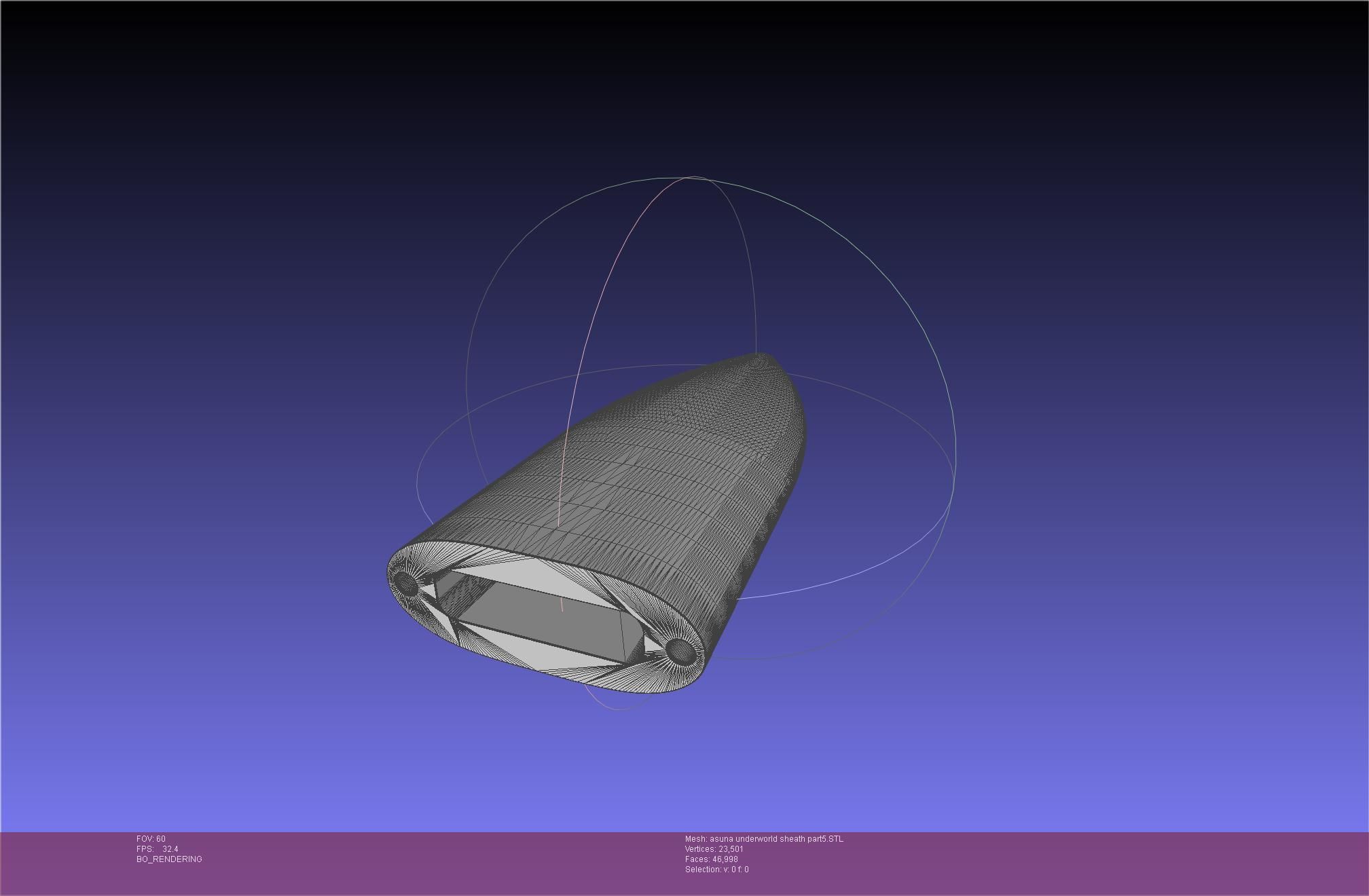Click the horizontal trackball ring left edge
Screen dimensions: 1369x896
[x=417, y=482]
